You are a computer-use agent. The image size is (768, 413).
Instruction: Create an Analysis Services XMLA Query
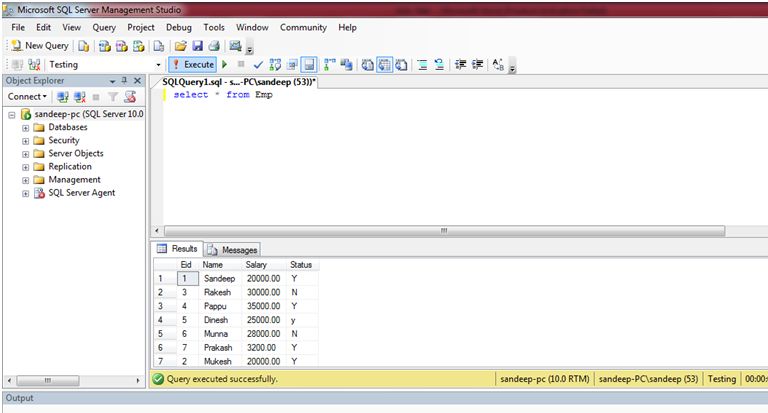(x=139, y=46)
